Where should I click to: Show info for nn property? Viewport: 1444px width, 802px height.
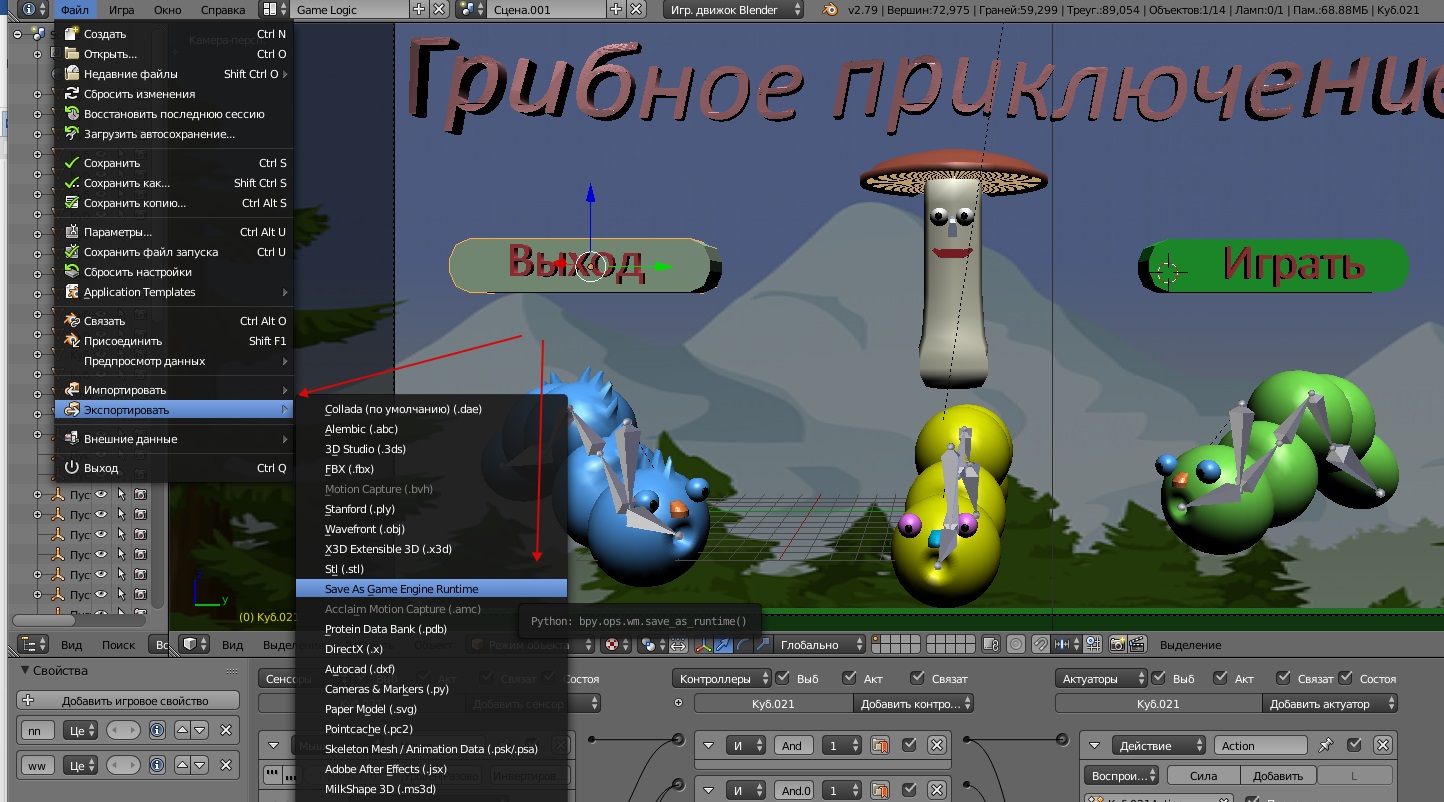coord(157,731)
